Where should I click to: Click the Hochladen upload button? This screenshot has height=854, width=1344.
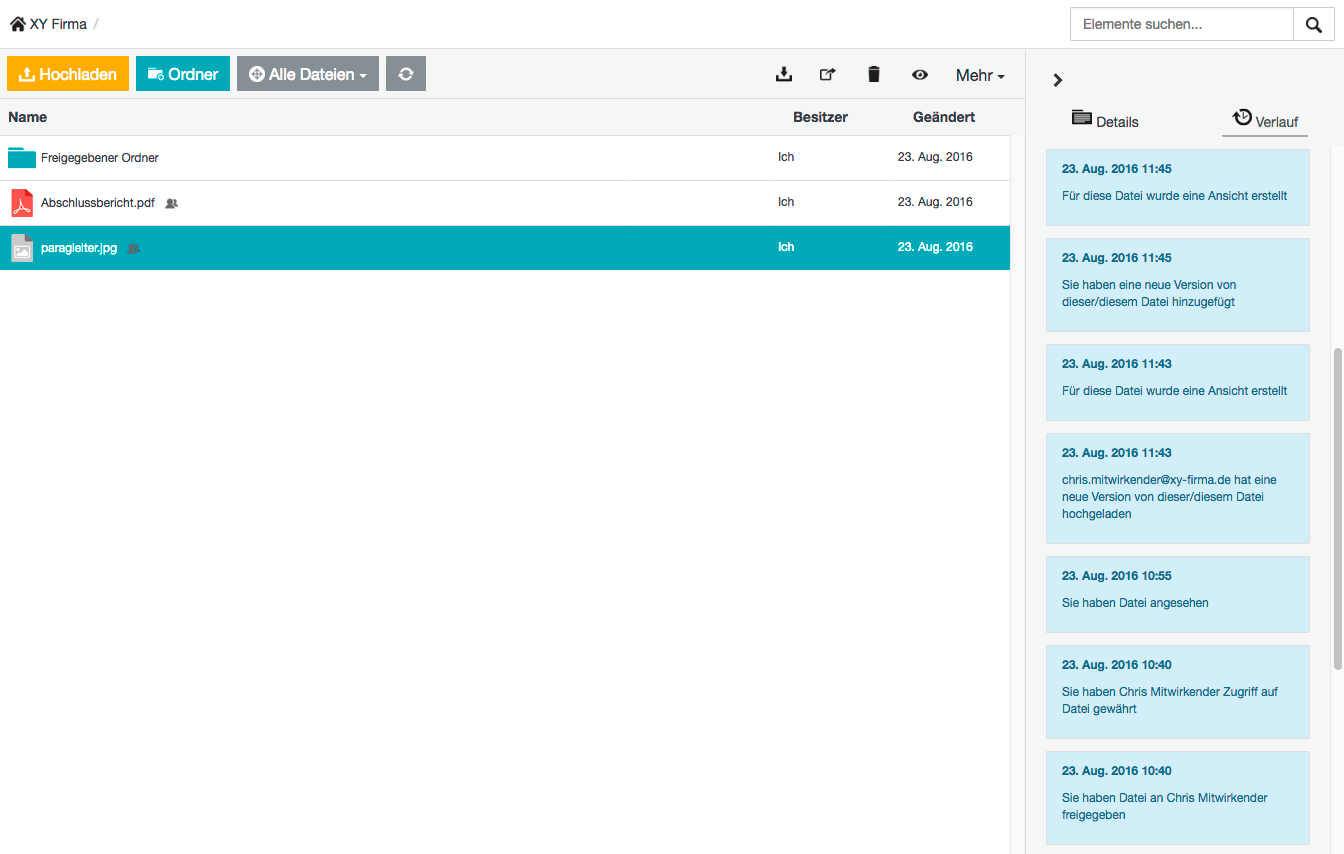coord(68,74)
